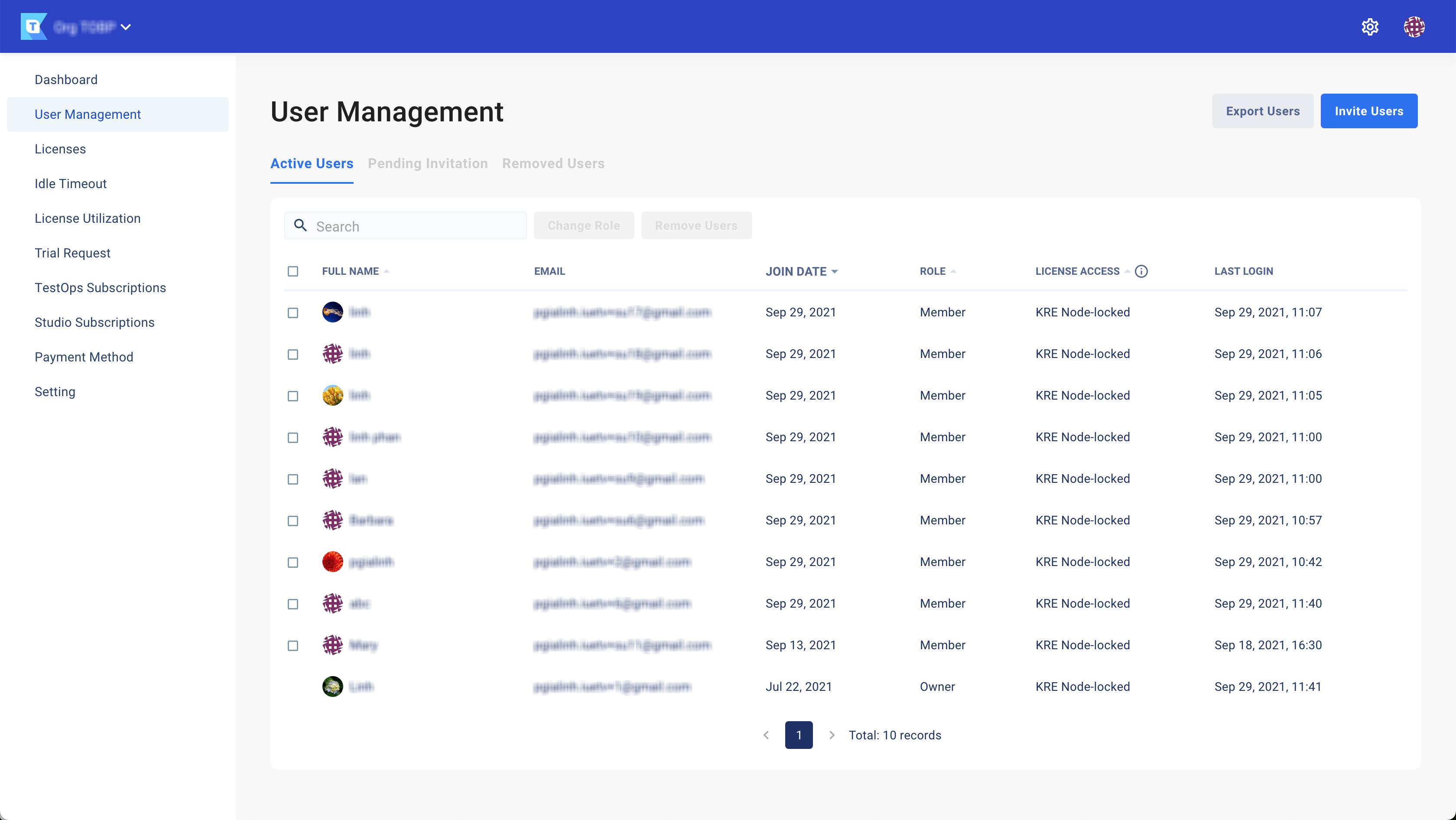Toggle the Mary row checkbox

coord(293,644)
